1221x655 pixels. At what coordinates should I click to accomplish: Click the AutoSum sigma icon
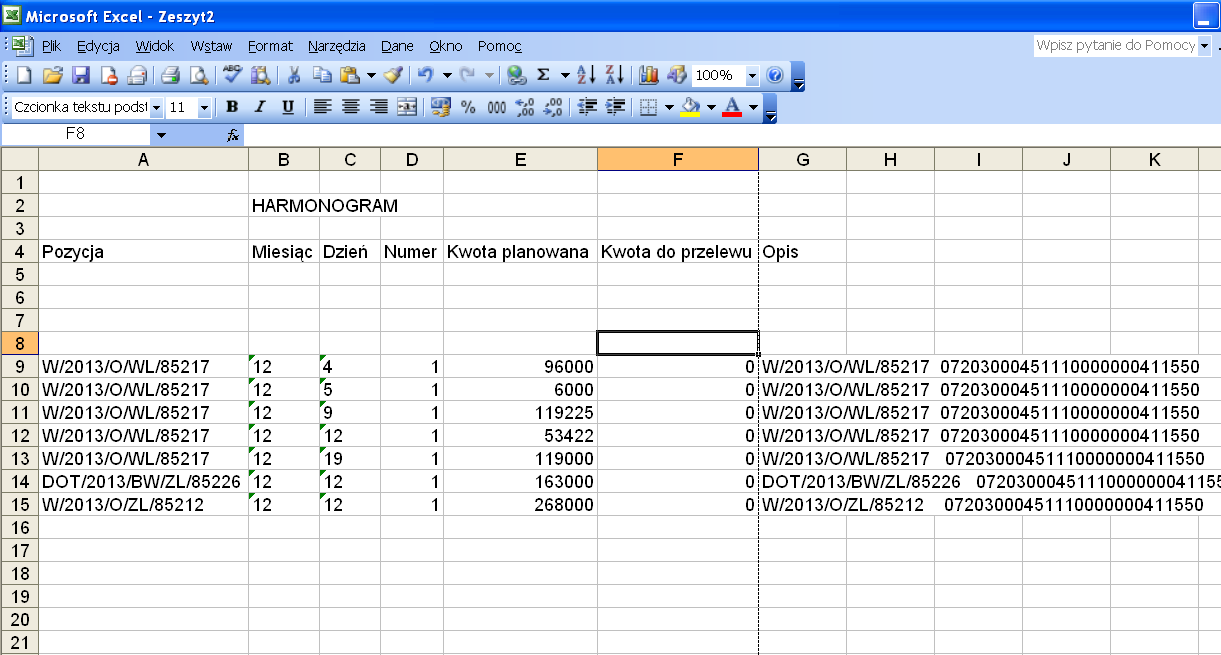pos(544,75)
